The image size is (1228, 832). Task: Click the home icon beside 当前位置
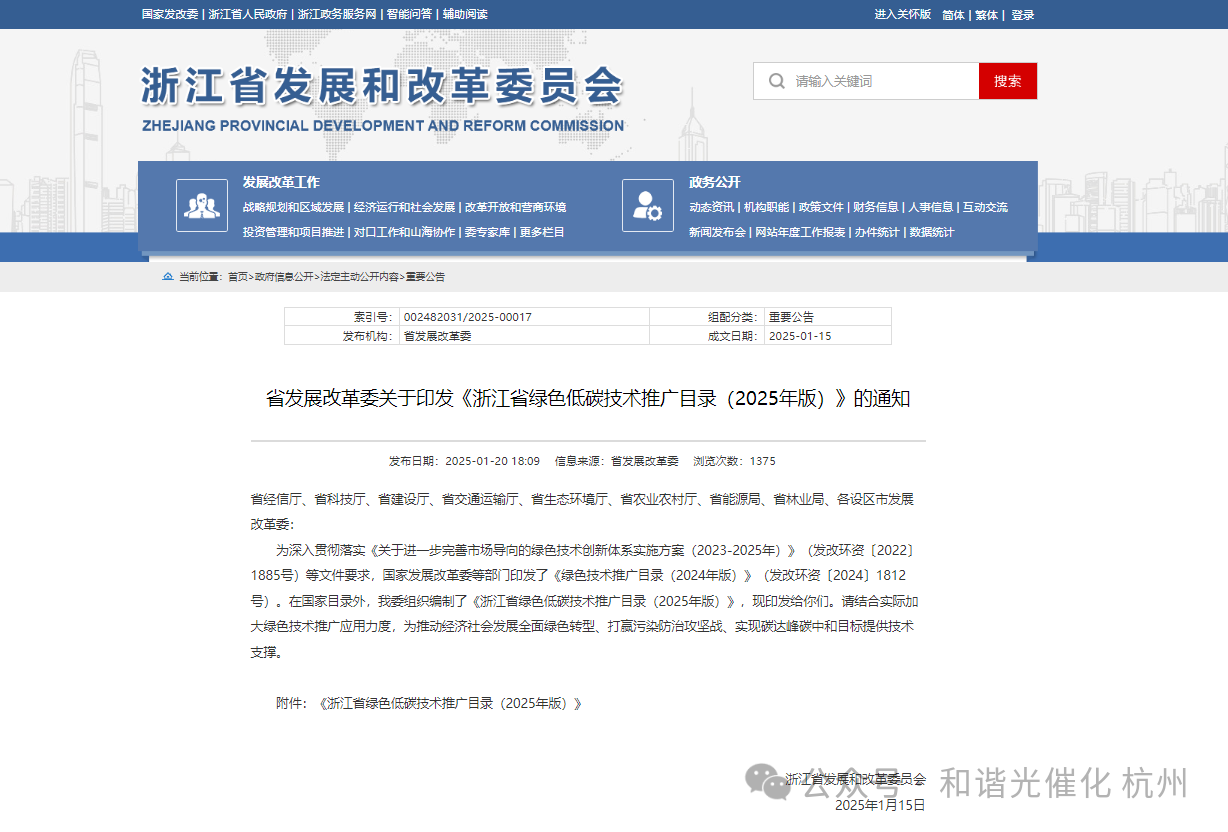coord(168,277)
